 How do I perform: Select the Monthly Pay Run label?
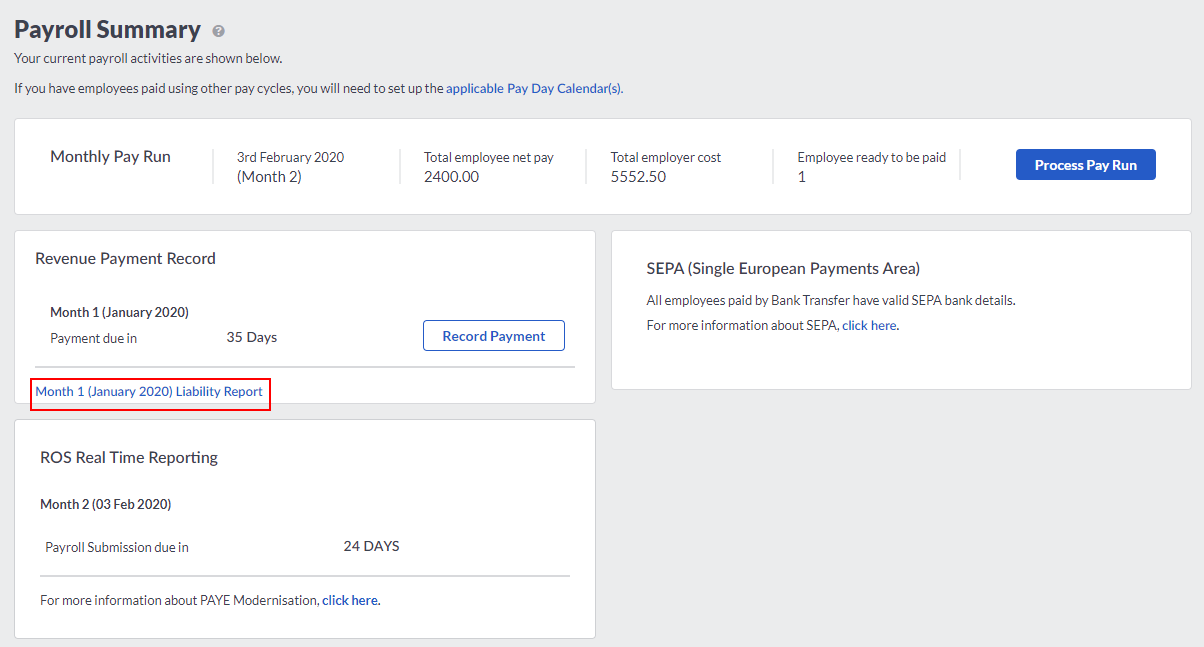[x=110, y=157]
